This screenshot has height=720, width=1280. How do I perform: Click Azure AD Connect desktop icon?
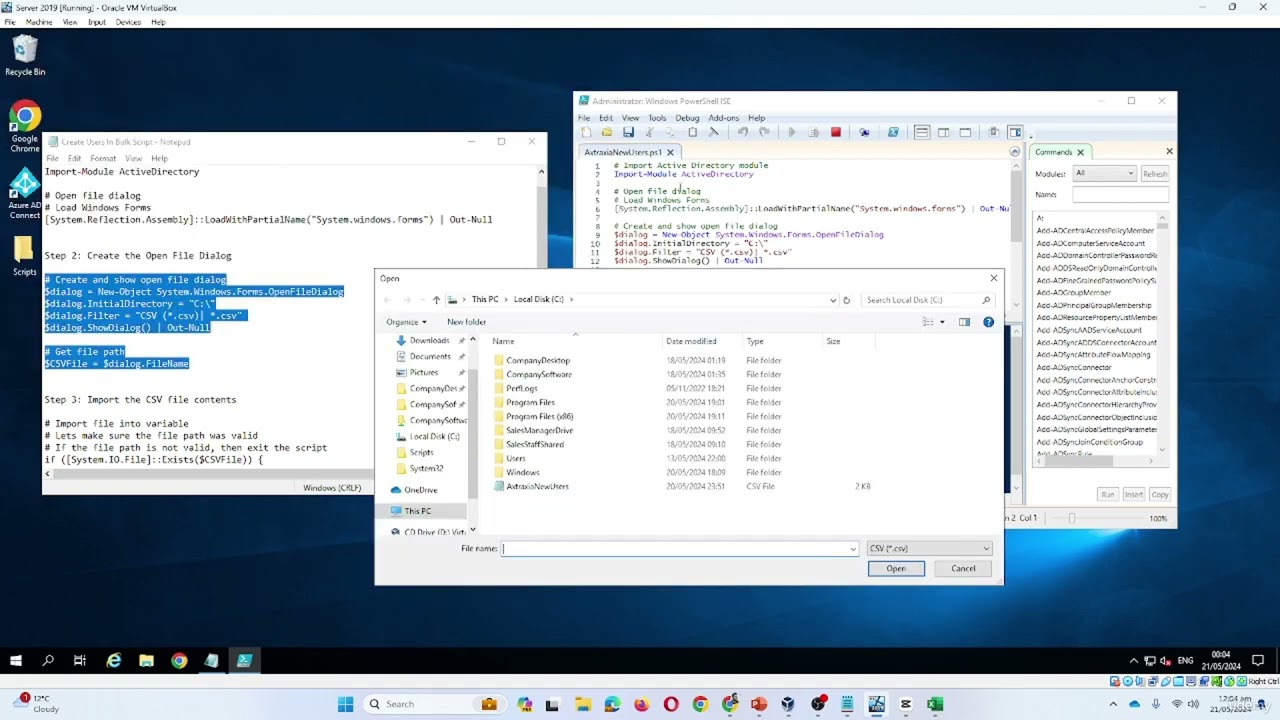click(x=25, y=195)
